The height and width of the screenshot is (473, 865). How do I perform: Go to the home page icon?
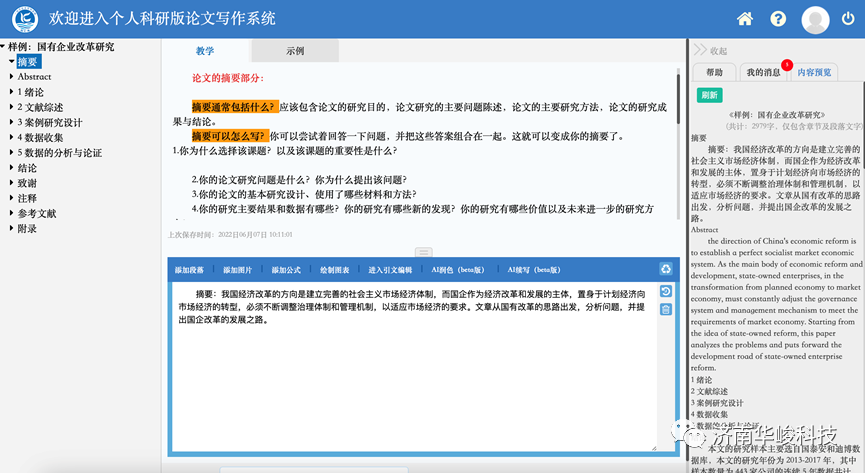[x=745, y=19]
